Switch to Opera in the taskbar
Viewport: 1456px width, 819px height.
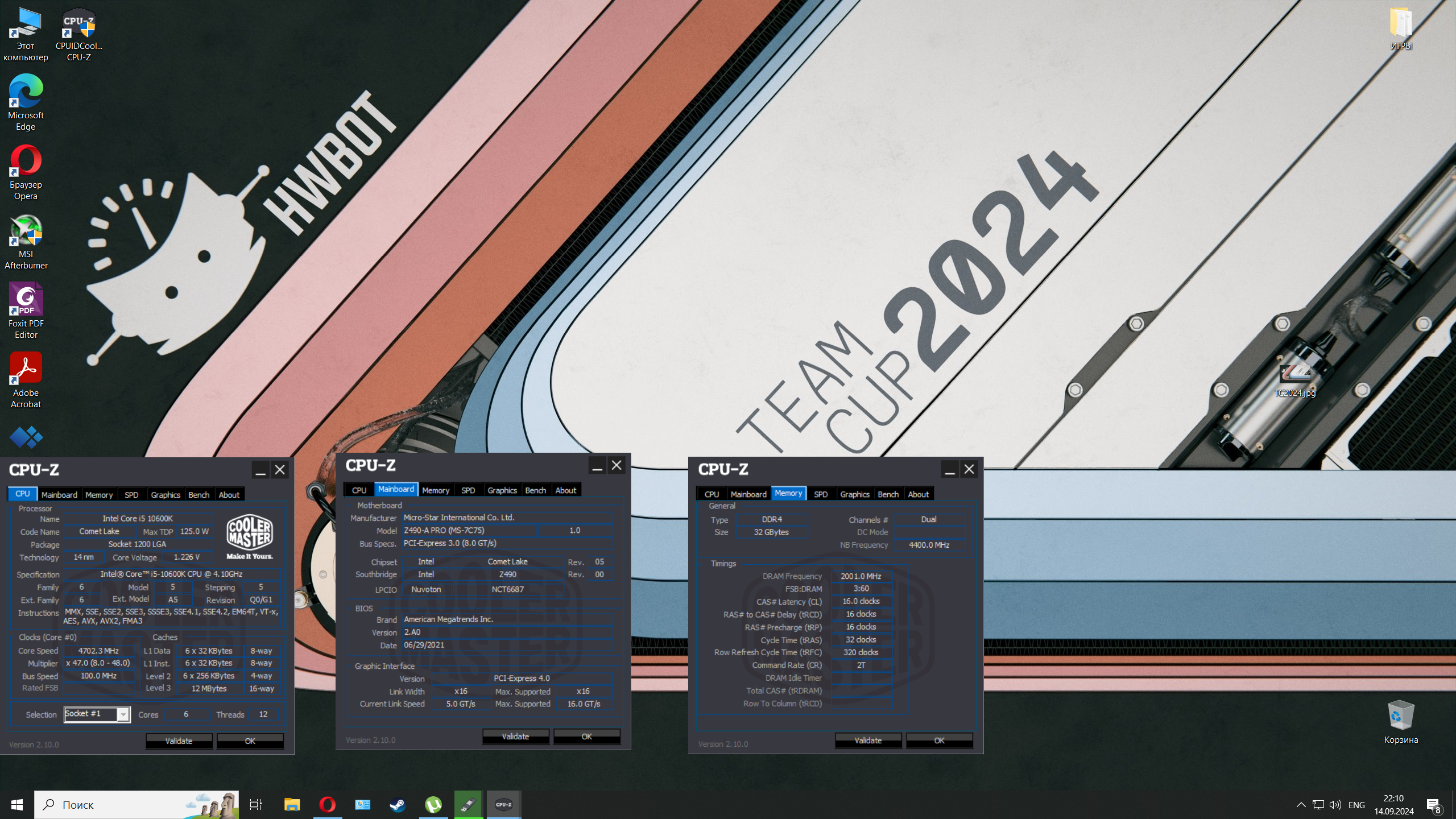point(327,804)
